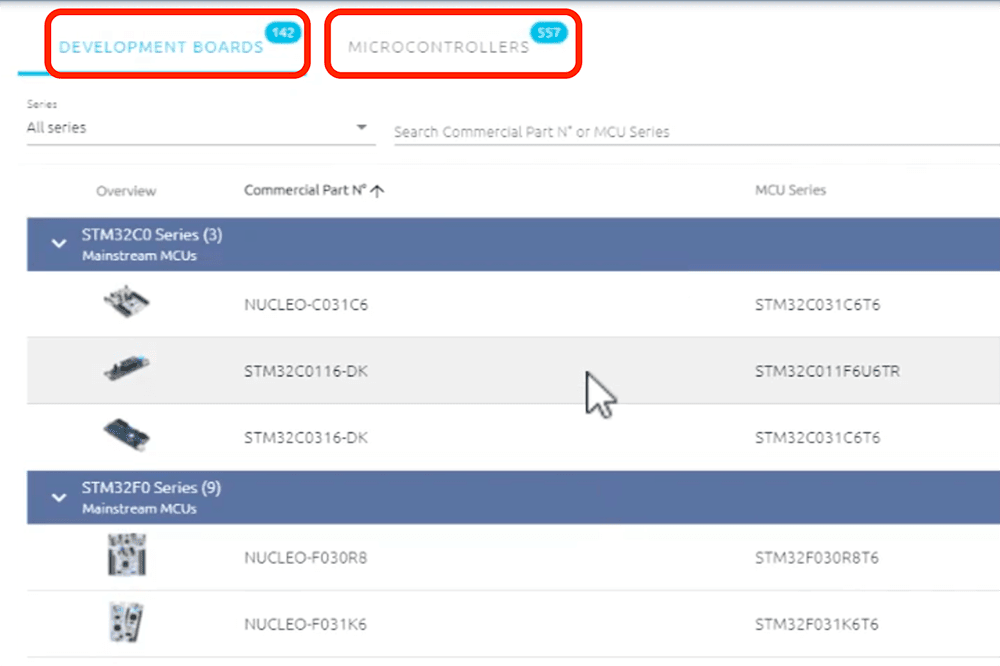Click the STM32C0 Series (3) header title

[x=152, y=235]
